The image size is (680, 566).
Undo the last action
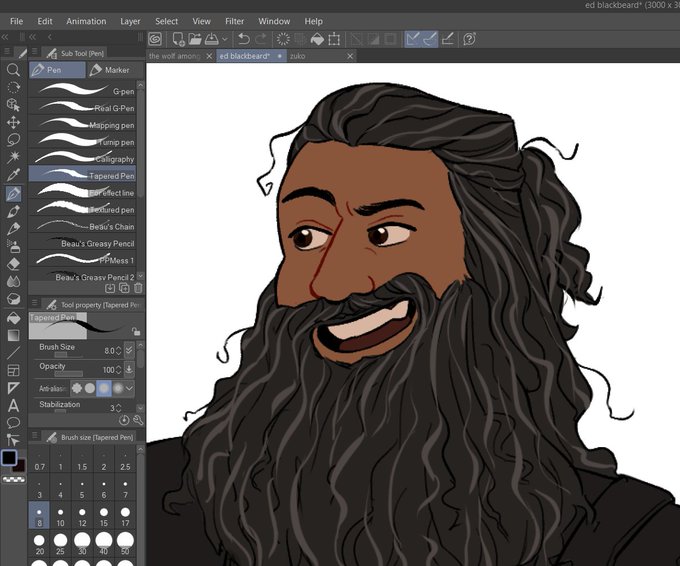coord(244,39)
